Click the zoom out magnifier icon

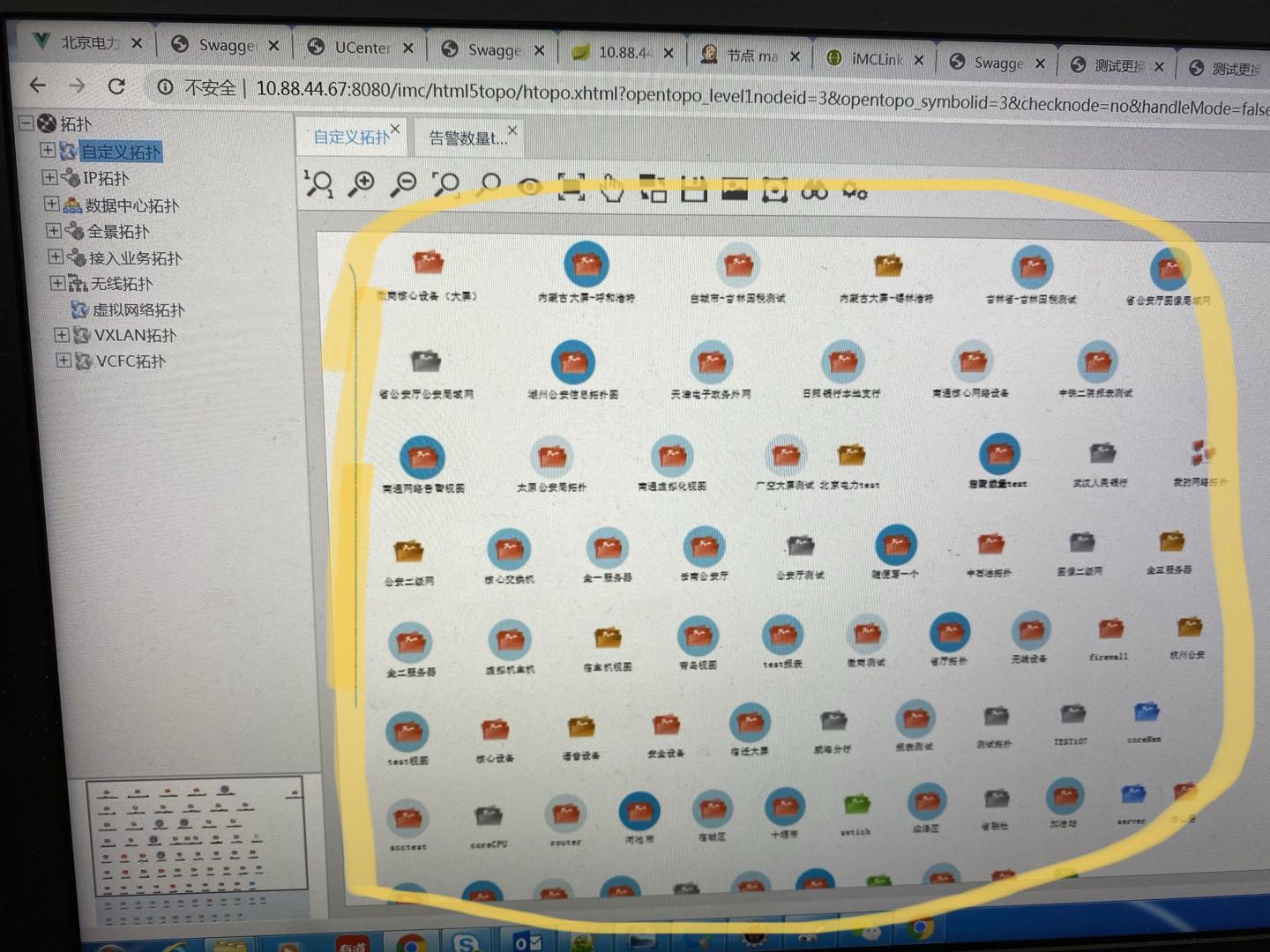[403, 183]
